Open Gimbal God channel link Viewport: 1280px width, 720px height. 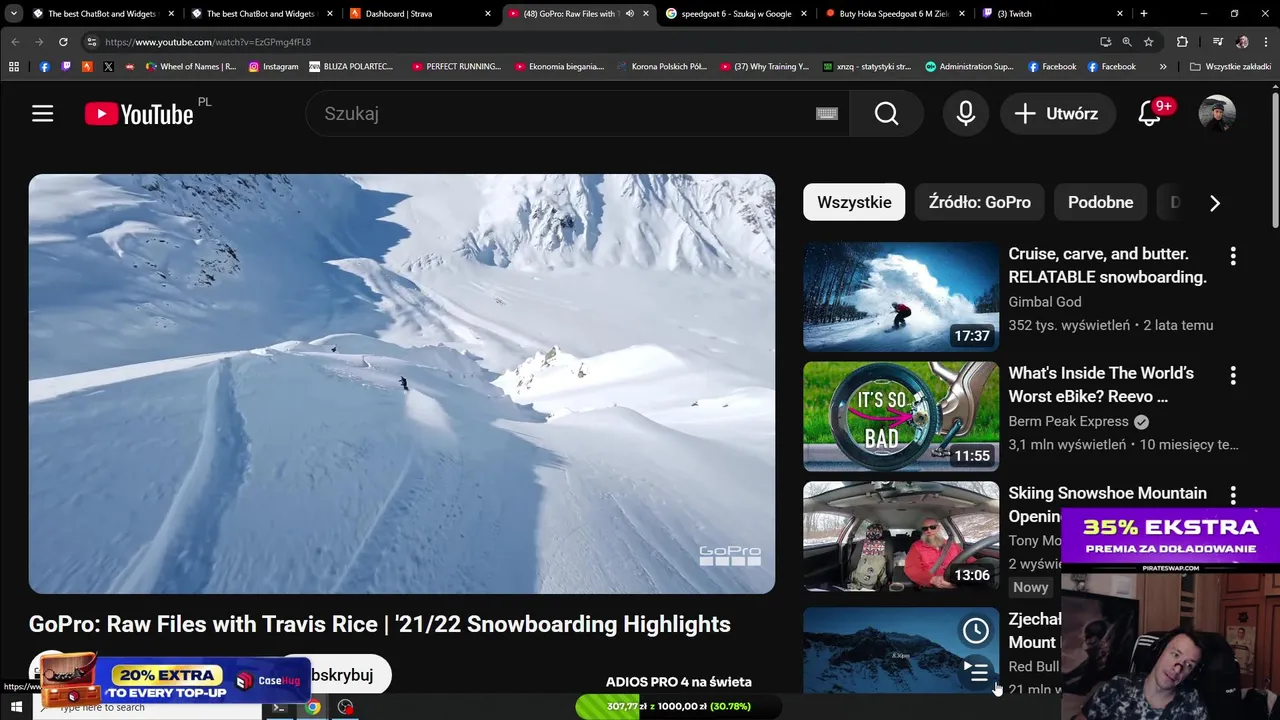(x=1044, y=302)
